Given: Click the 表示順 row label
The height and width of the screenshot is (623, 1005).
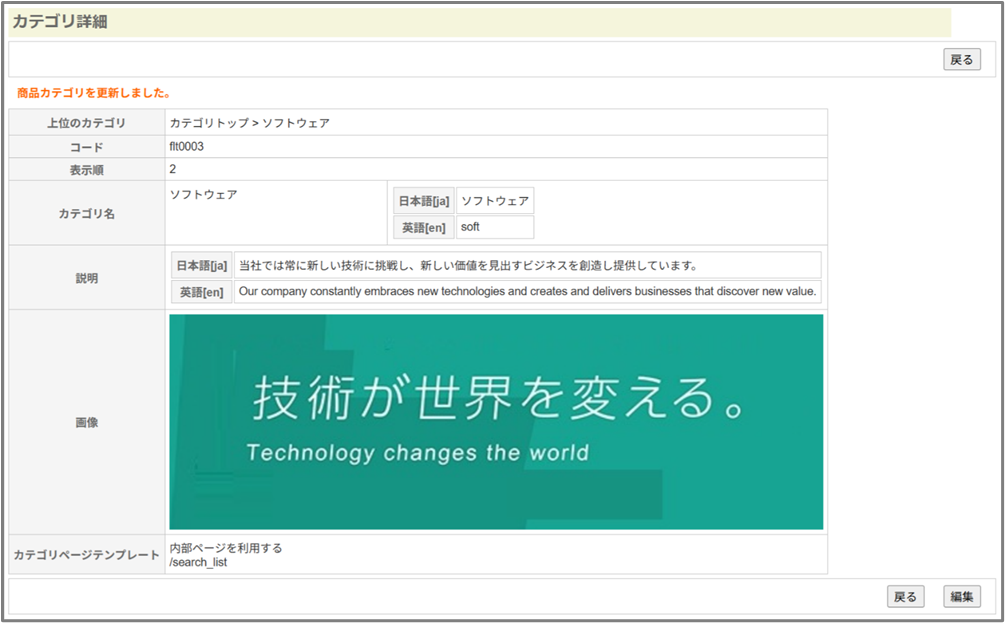Looking at the screenshot, I should 87,169.
